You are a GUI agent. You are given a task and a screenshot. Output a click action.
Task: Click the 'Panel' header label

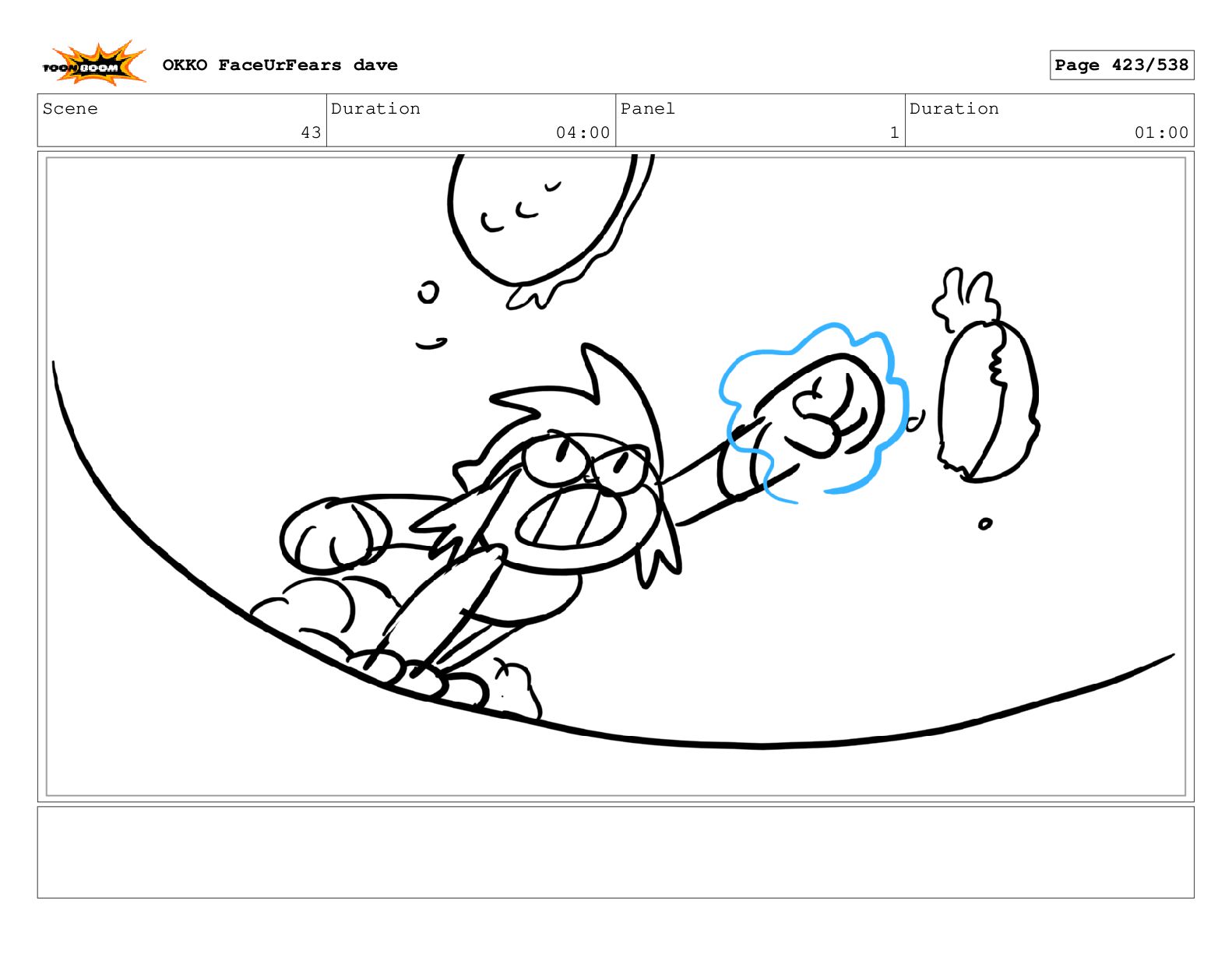coord(648,109)
